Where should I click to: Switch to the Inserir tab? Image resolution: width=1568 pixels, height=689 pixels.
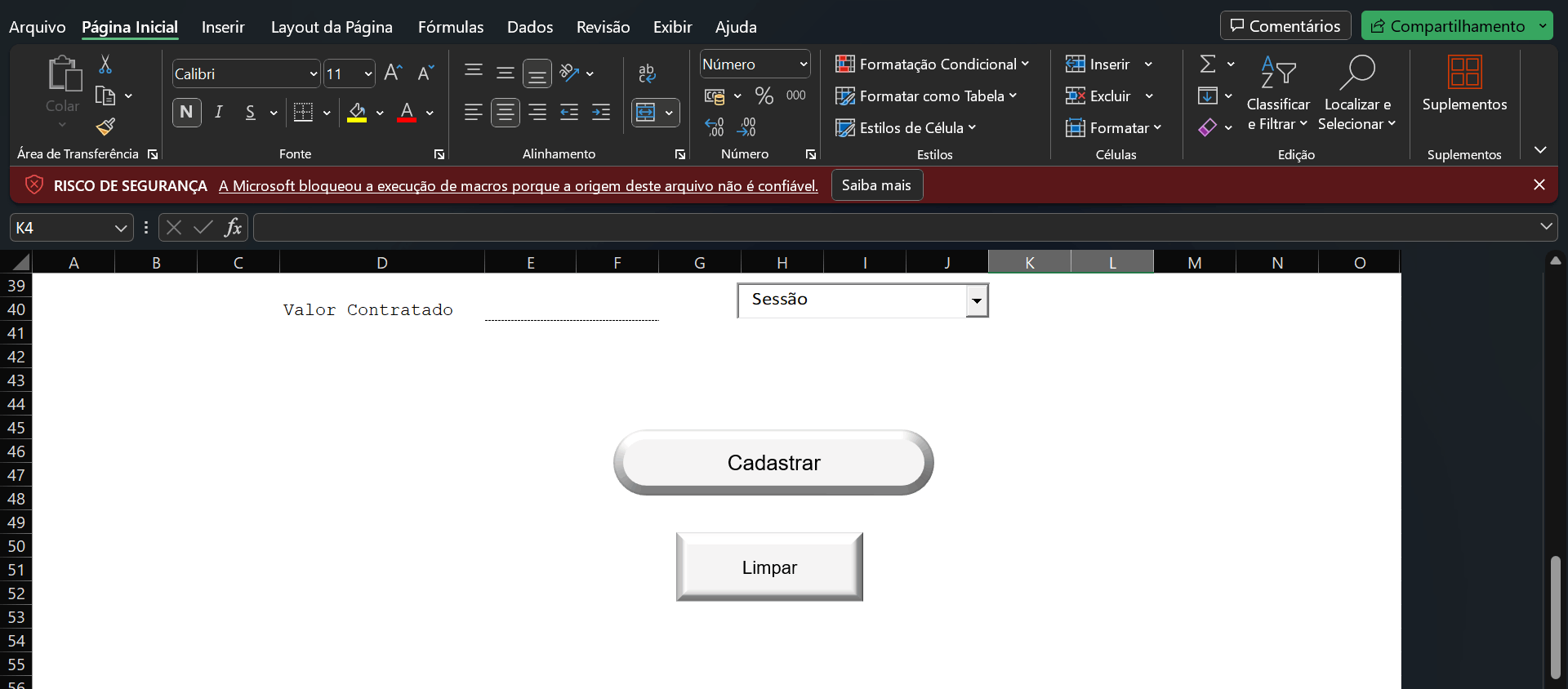[x=223, y=27]
